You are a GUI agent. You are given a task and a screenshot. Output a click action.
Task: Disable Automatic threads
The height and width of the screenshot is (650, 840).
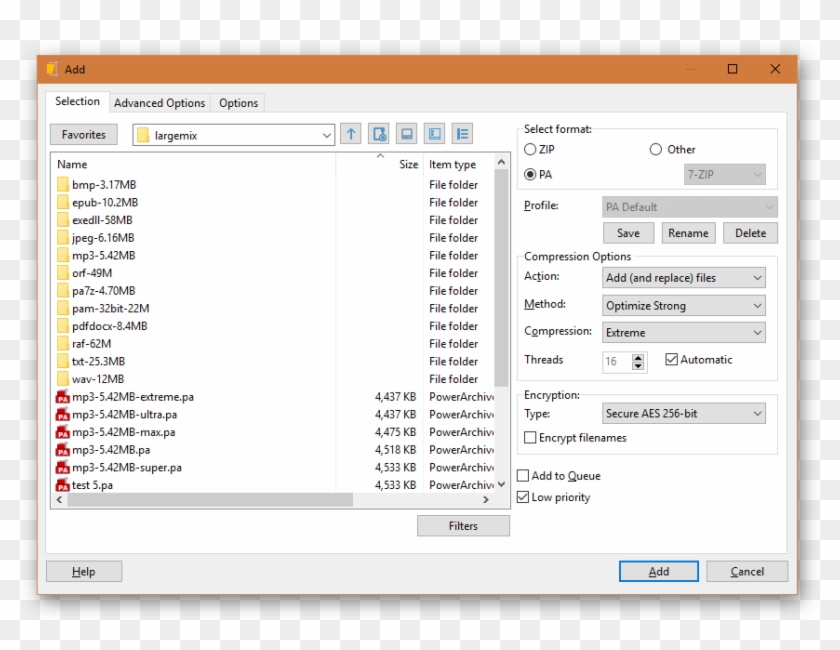pos(670,359)
